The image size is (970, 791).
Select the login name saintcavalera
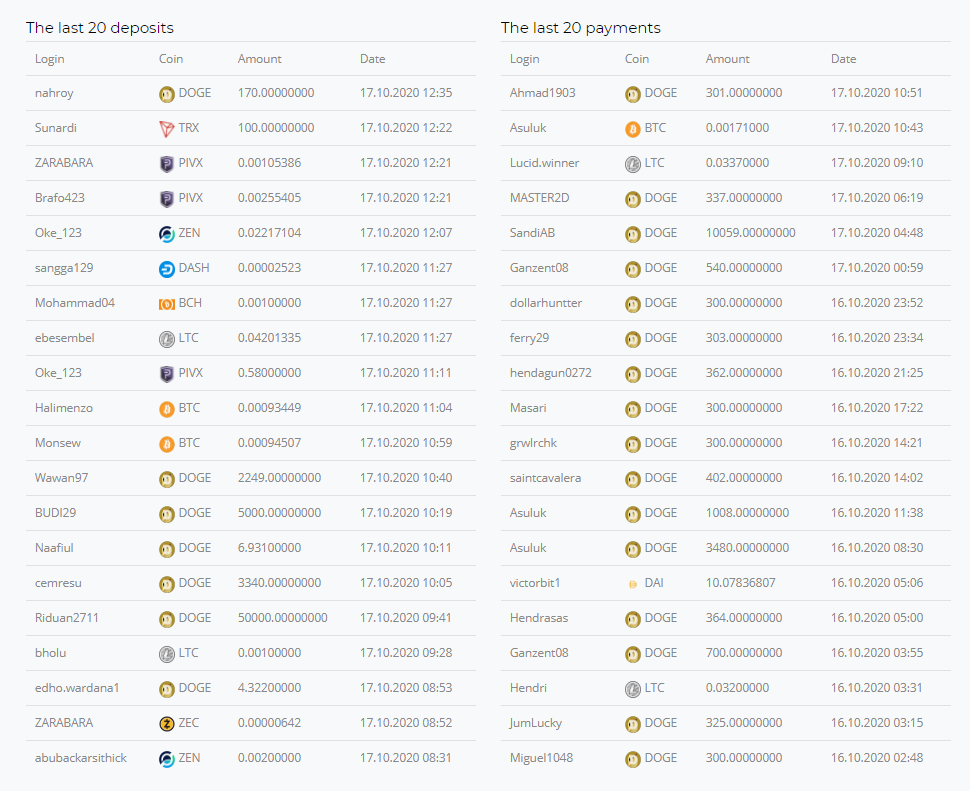pyautogui.click(x=546, y=478)
